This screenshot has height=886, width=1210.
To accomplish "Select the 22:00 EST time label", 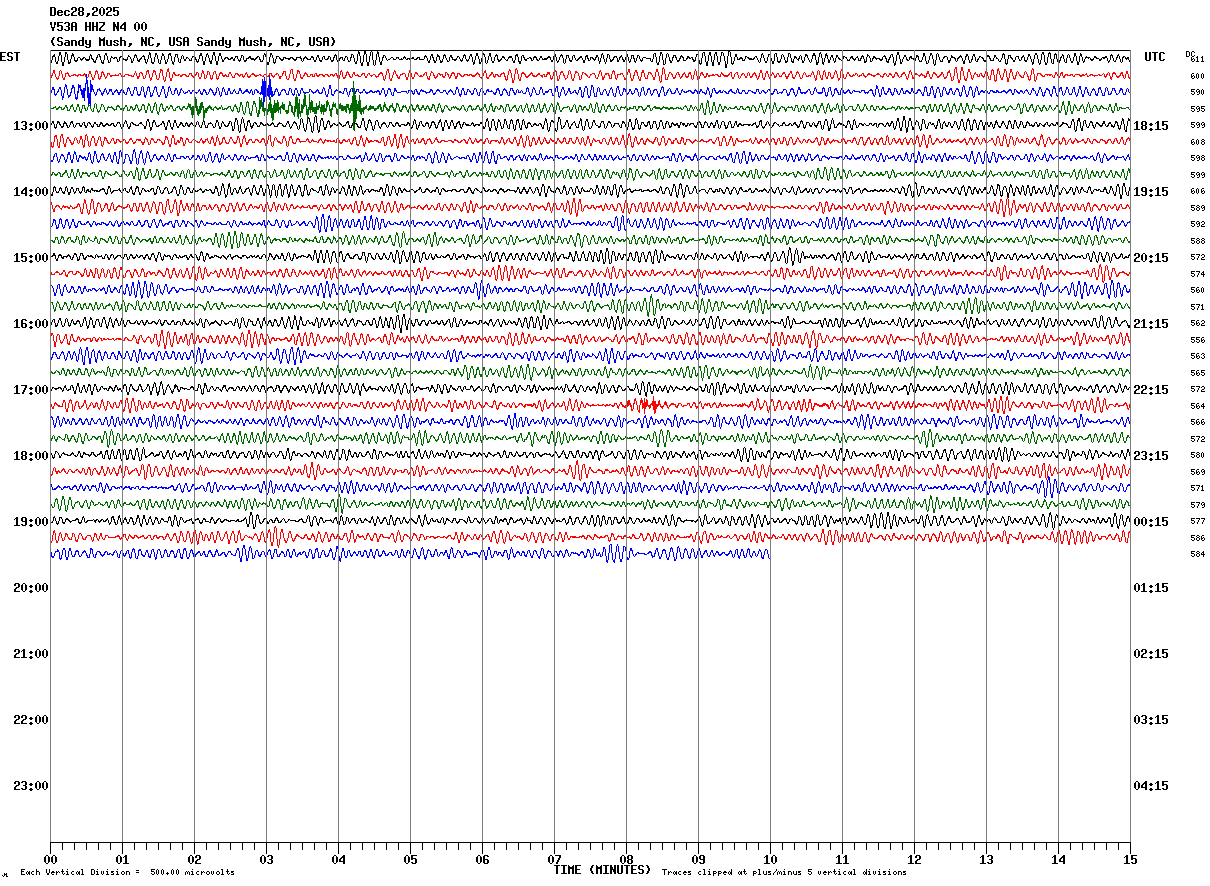I will [31, 720].
